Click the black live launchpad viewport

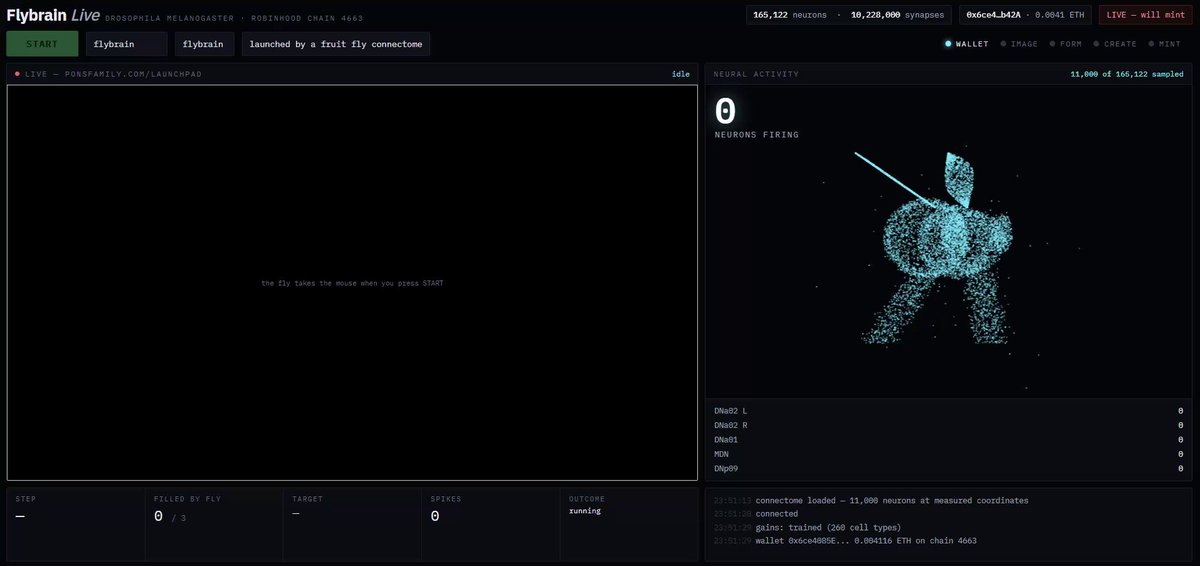[352, 283]
